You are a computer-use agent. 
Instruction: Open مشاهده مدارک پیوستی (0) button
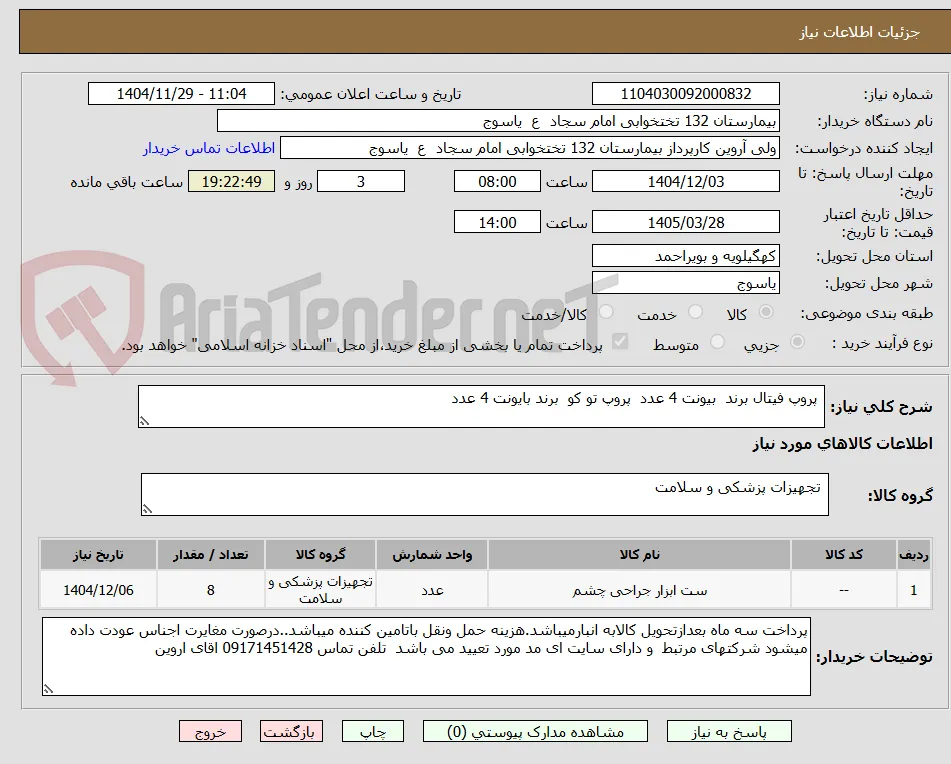pos(535,731)
